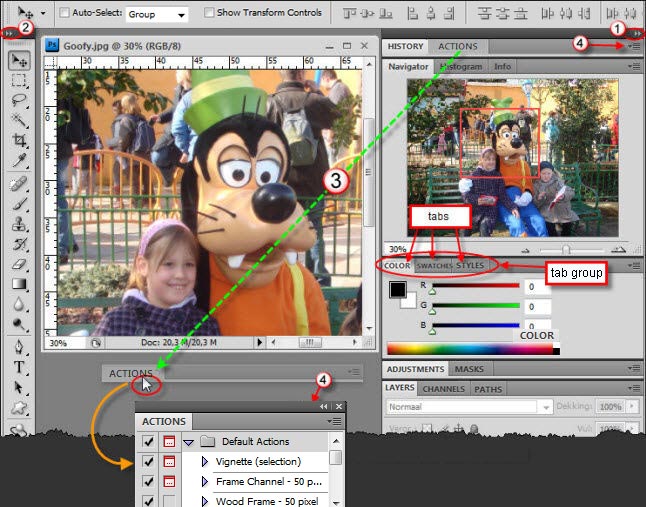Toggle Vignette (selection) action checkmark
The height and width of the screenshot is (507, 646).
click(148, 461)
